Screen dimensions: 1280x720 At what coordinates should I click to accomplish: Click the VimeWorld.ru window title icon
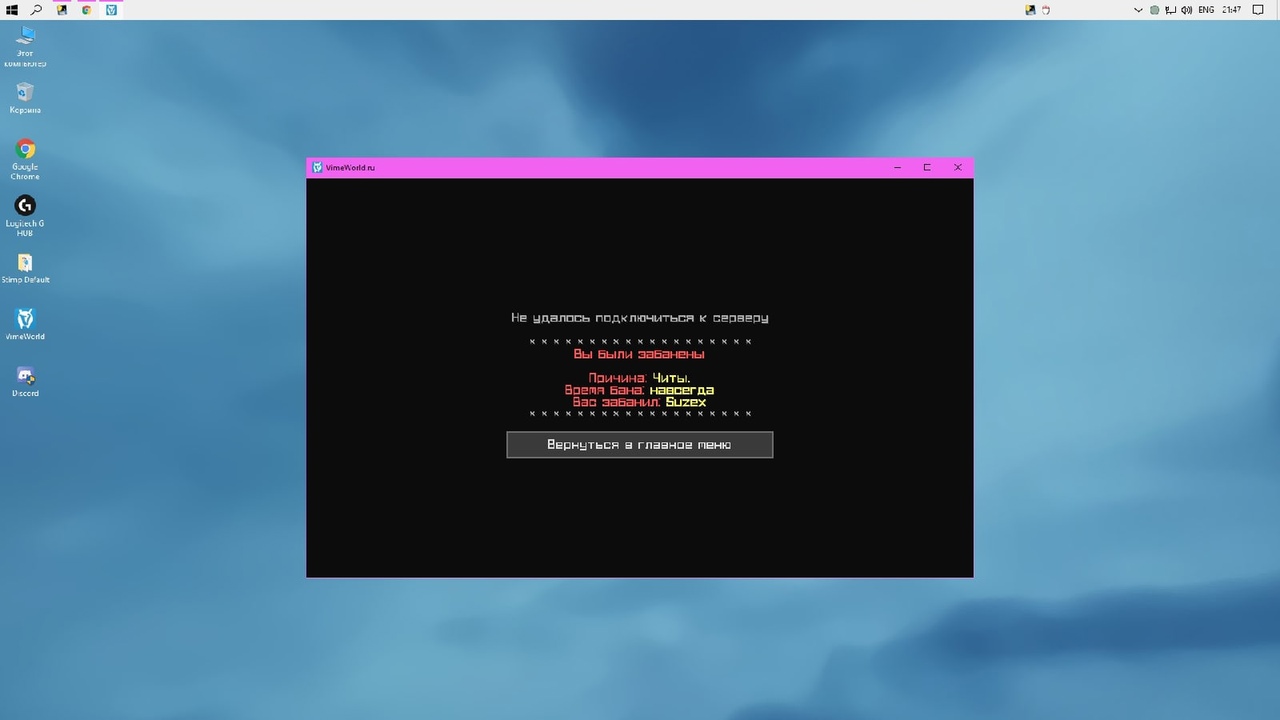pos(317,167)
